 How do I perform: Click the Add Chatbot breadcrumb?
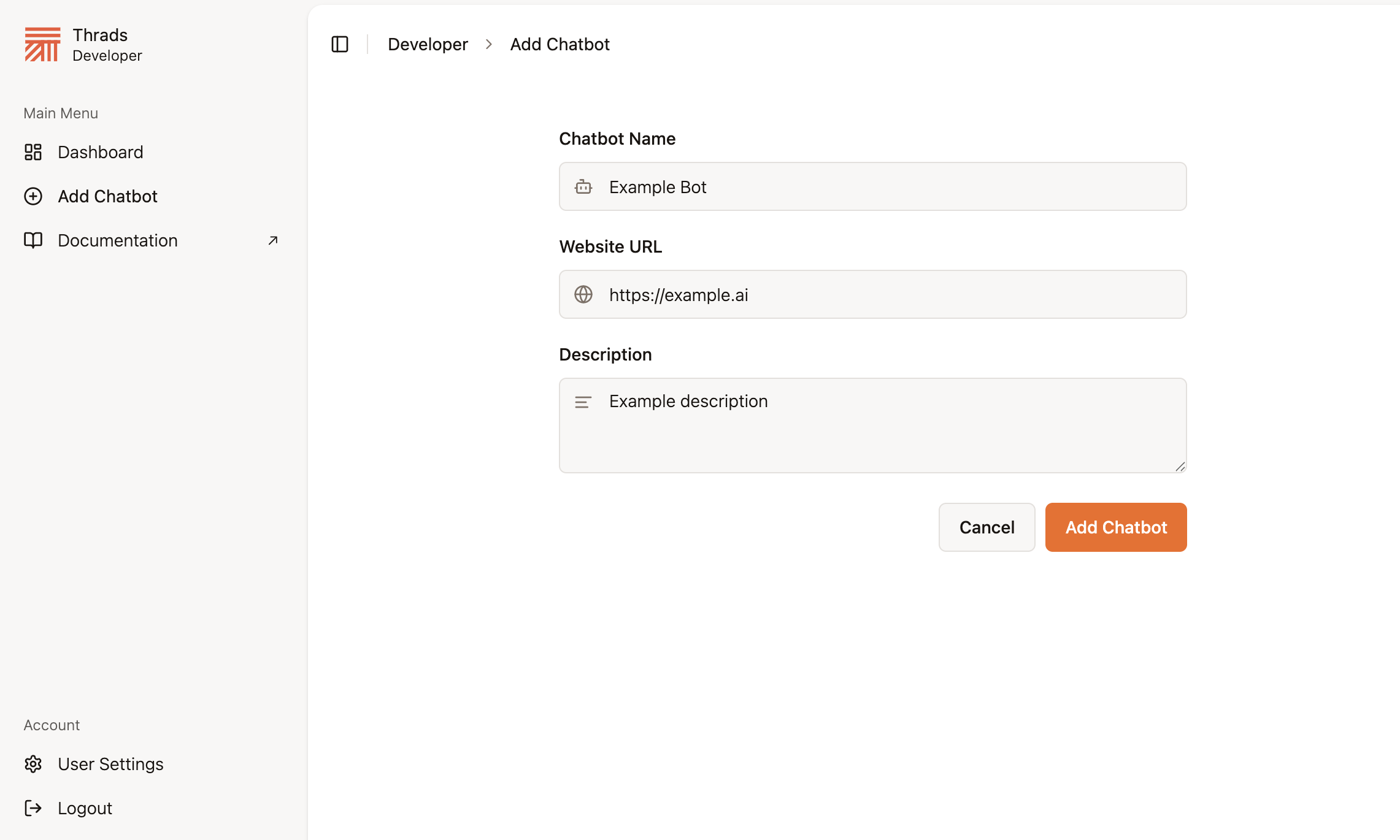tap(560, 44)
